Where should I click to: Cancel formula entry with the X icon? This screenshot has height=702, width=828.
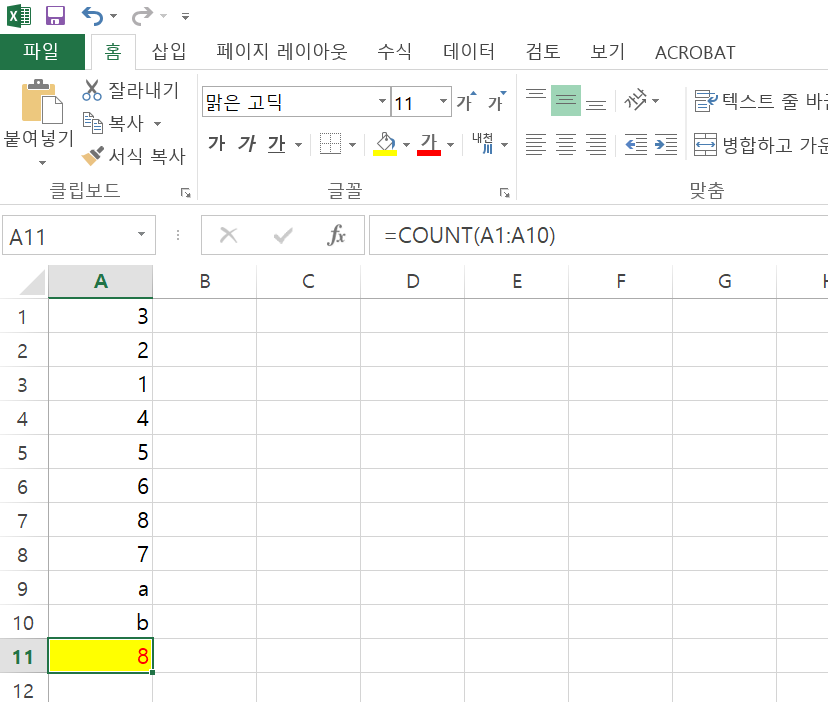tap(228, 235)
